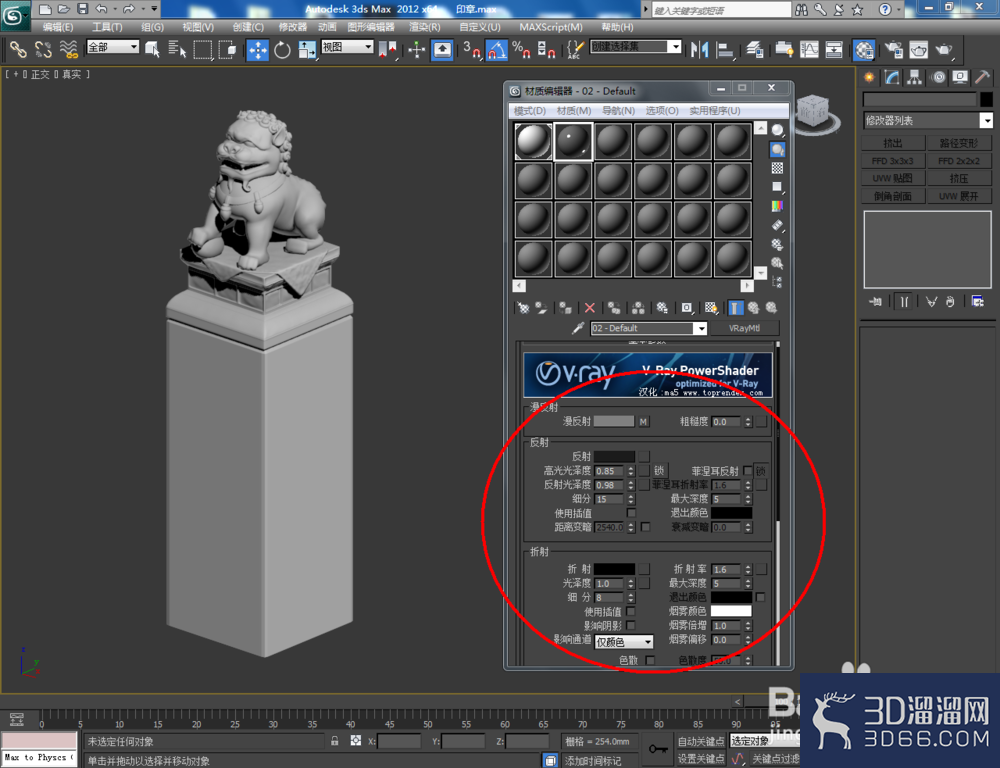
Task: Select the first material sample slot
Action: click(533, 142)
